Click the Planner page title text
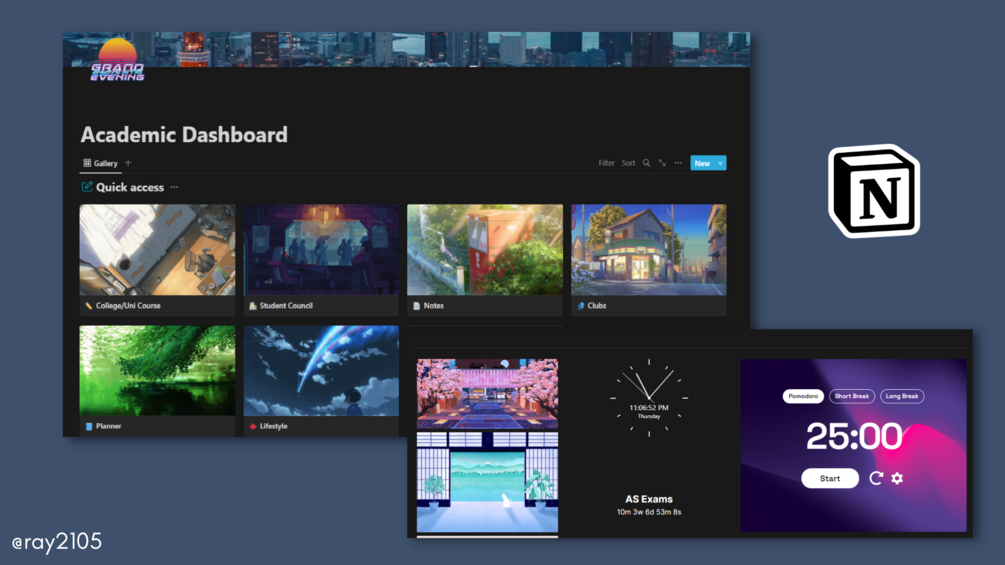This screenshot has width=1005, height=565. (x=108, y=426)
